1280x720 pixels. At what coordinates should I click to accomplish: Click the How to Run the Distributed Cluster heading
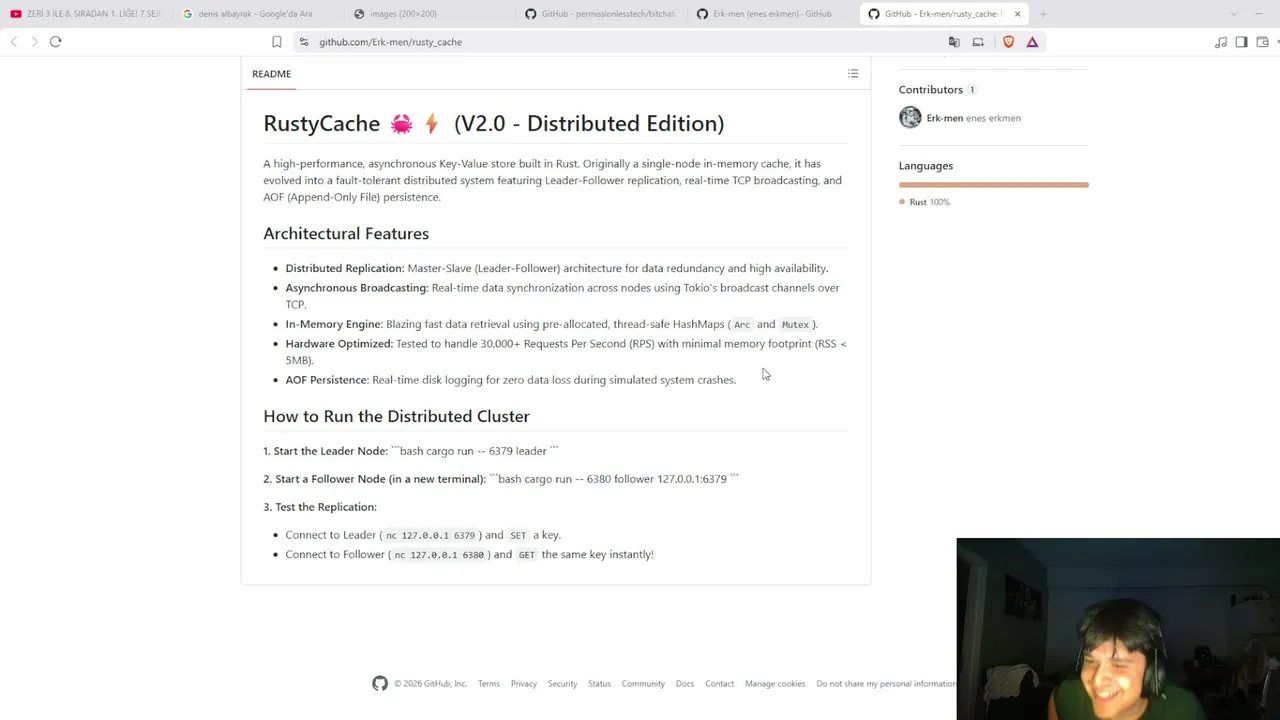[x=396, y=417]
